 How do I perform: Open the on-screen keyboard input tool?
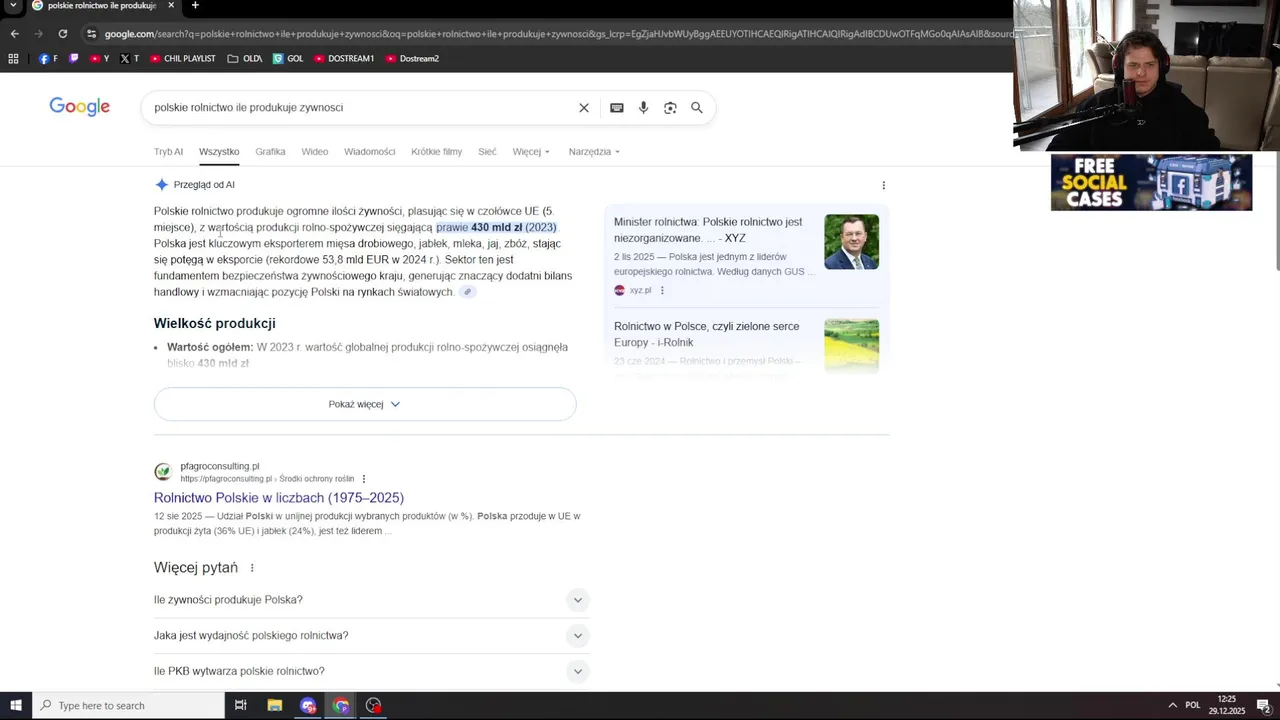(x=617, y=107)
